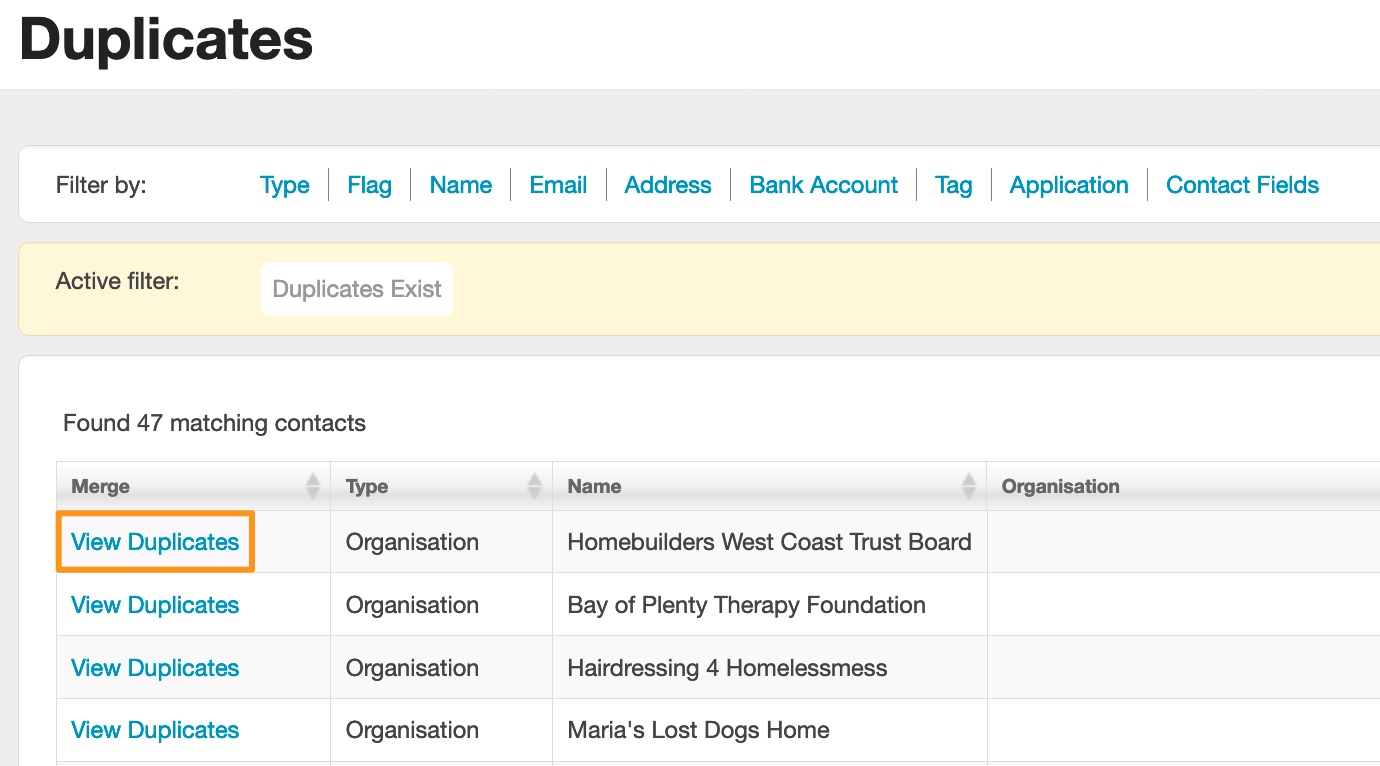The width and height of the screenshot is (1380, 766).
Task: Click the Bay of Plenty Therapy Foundation name cell
Action: pos(746,605)
